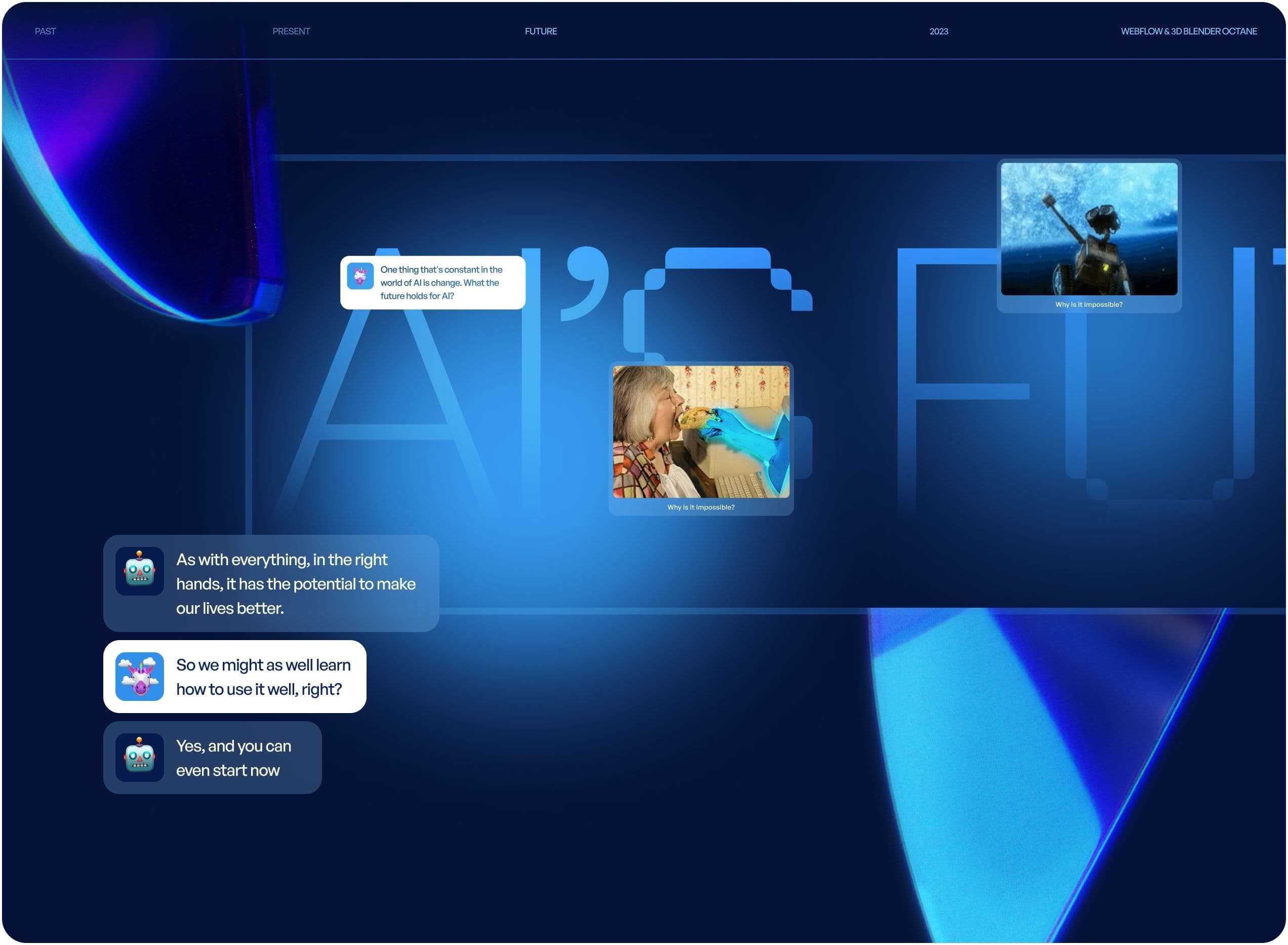
Task: Click the "As with everything, in the right hands" message
Action: click(296, 583)
